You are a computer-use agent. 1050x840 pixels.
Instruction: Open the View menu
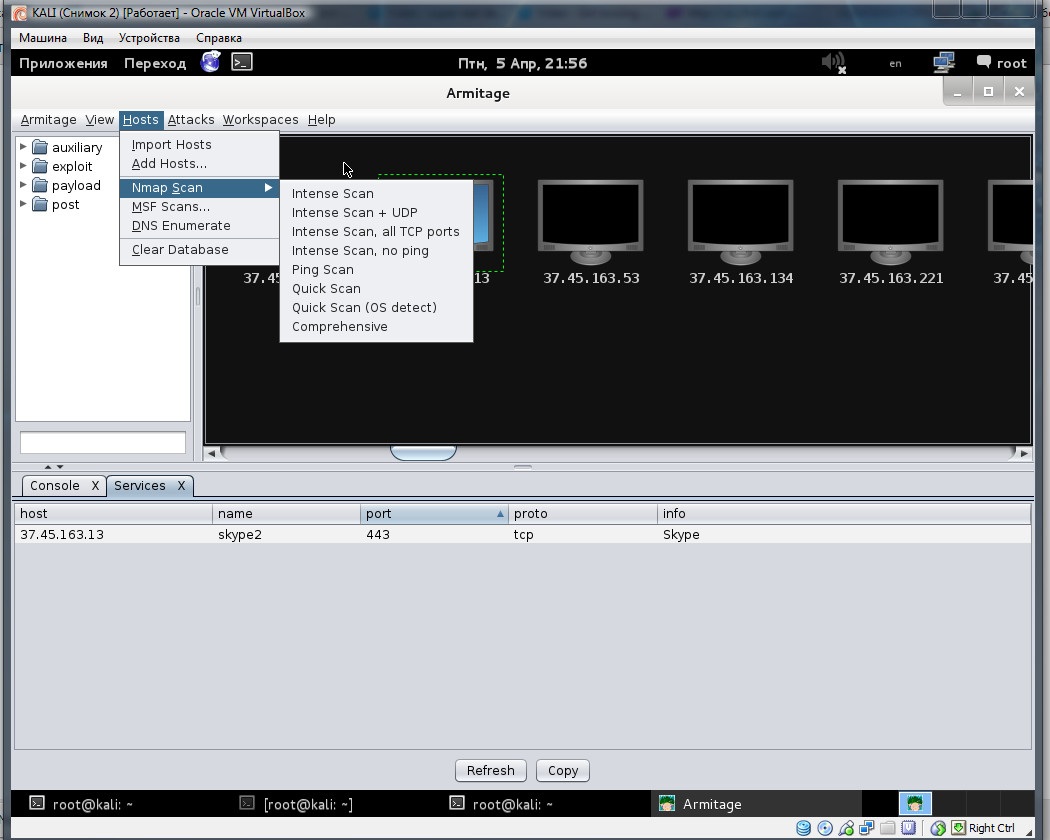(x=100, y=120)
